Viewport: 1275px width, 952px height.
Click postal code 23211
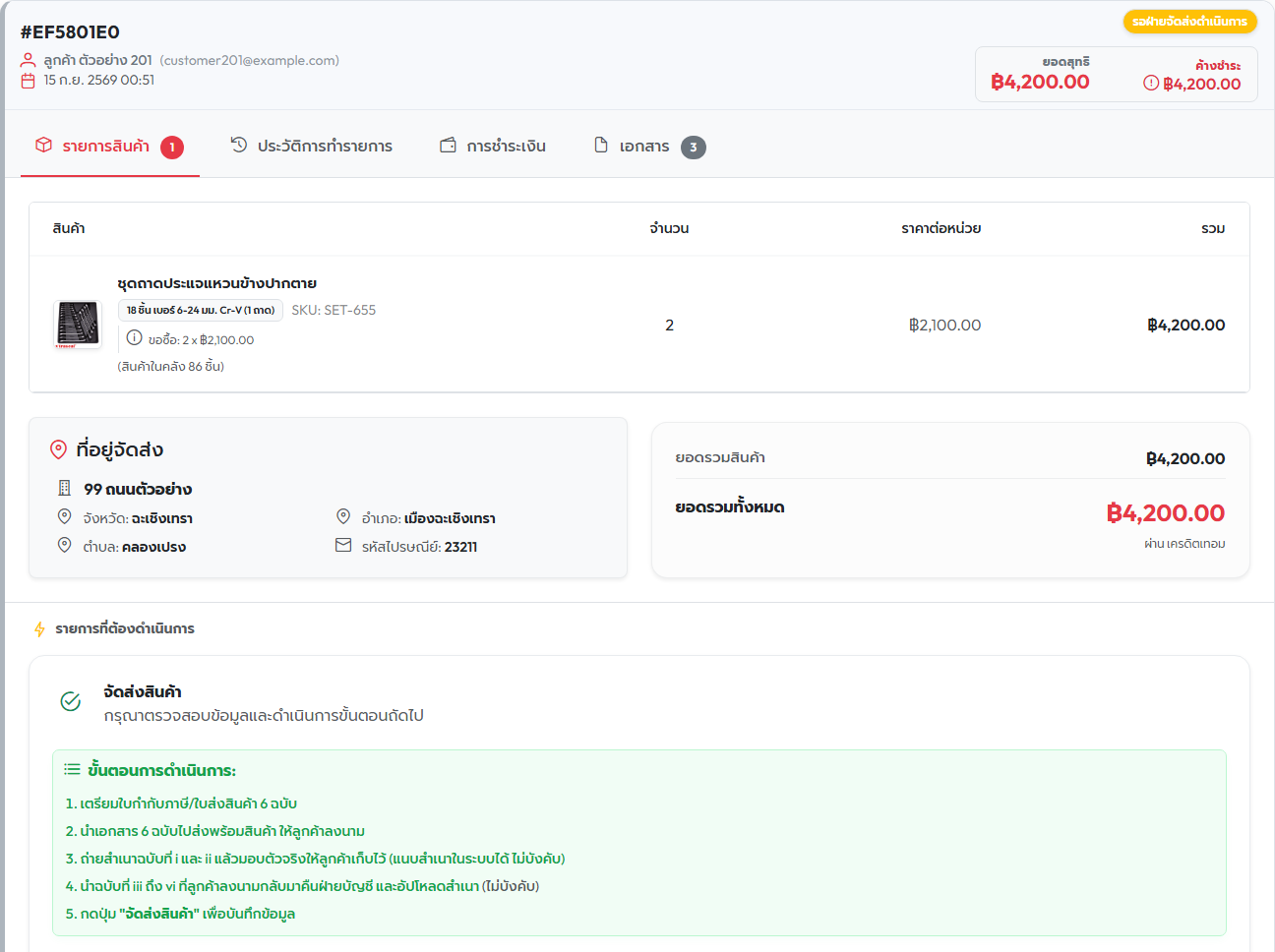(461, 547)
